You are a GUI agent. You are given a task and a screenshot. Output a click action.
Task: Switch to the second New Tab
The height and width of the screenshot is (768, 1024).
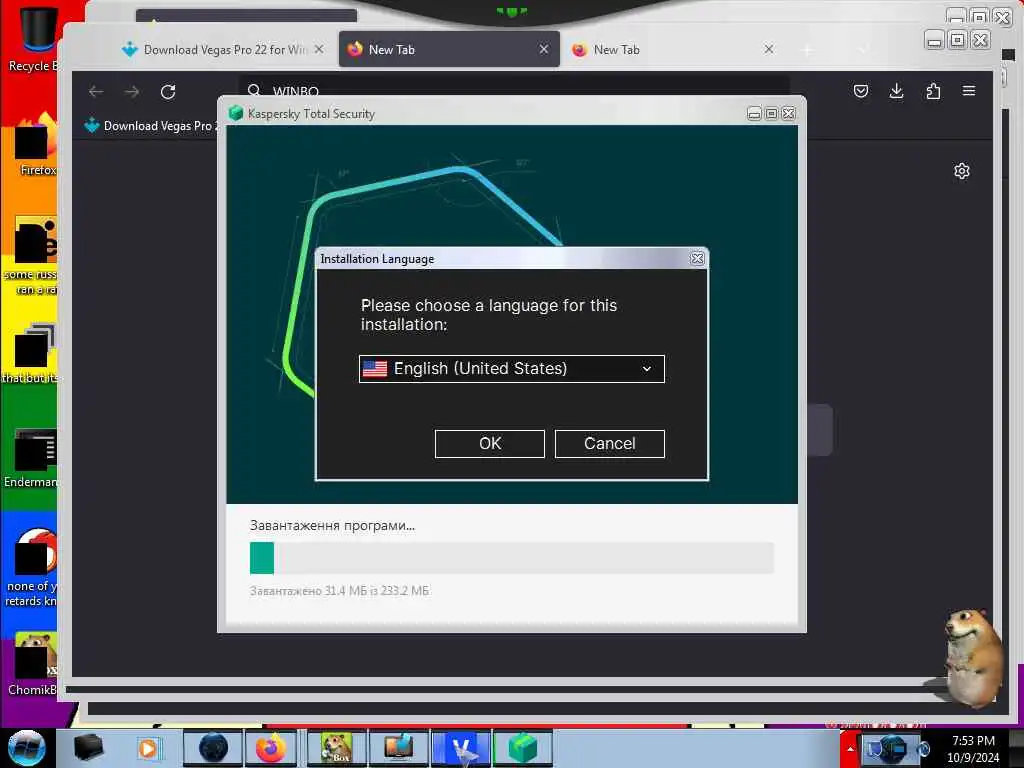click(x=673, y=50)
